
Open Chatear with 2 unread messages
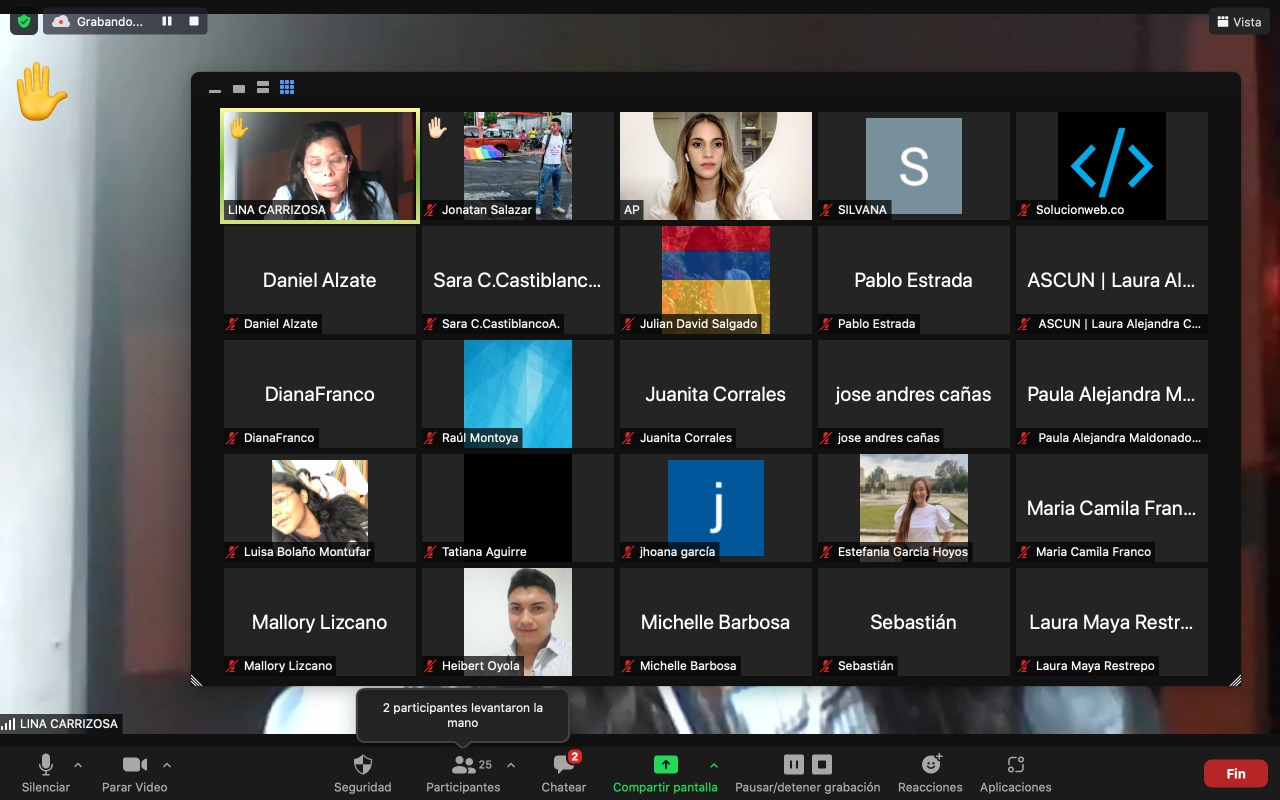tap(564, 773)
